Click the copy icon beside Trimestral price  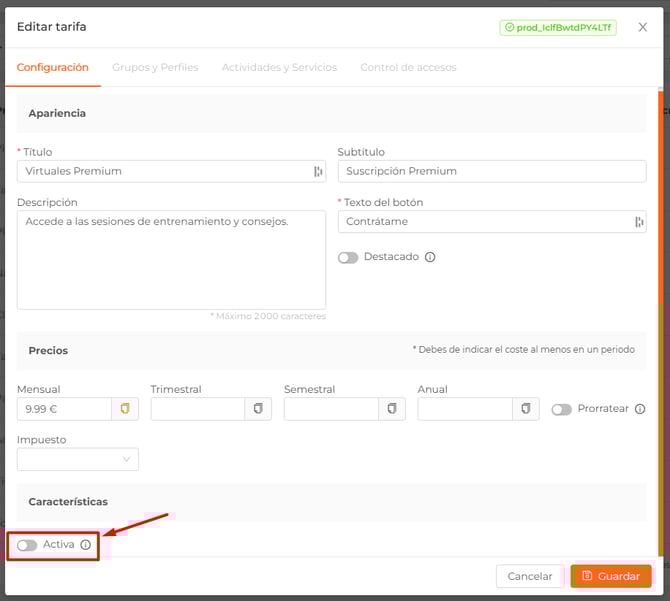[x=258, y=409]
